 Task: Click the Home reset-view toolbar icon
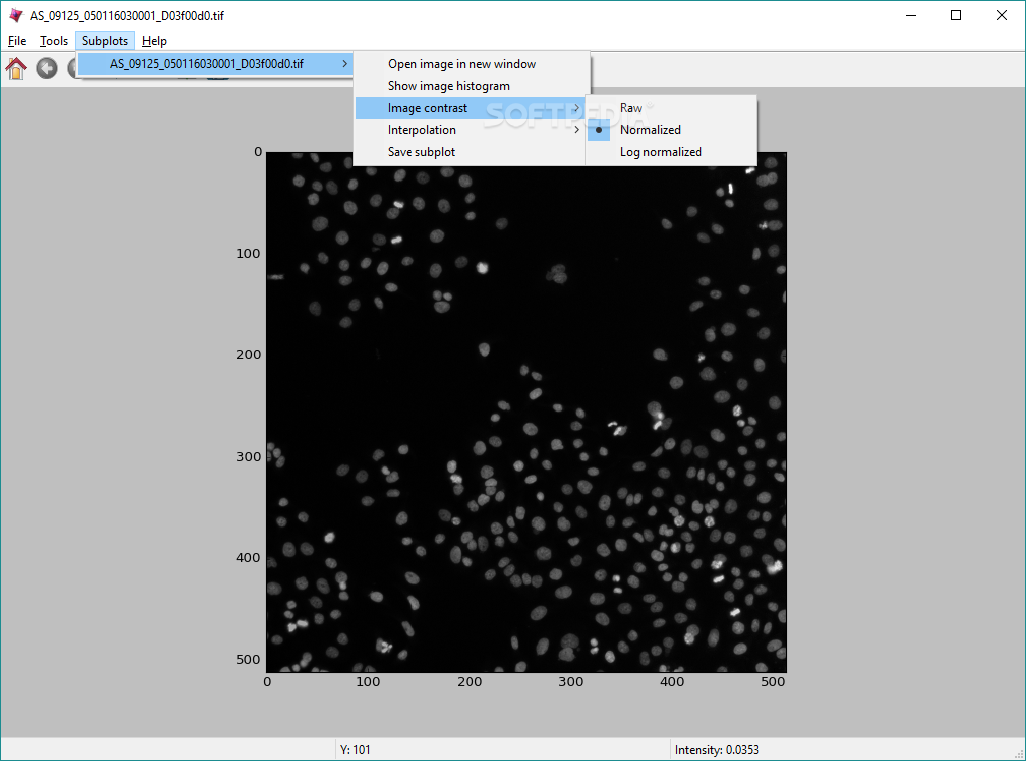16,68
